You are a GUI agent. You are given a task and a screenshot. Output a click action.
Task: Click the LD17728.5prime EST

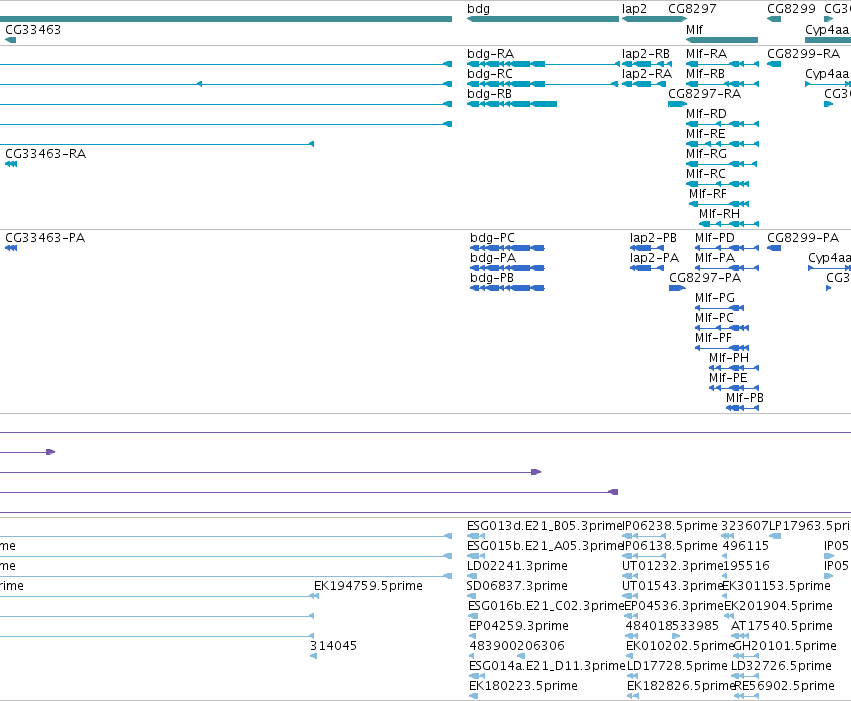click(x=677, y=667)
